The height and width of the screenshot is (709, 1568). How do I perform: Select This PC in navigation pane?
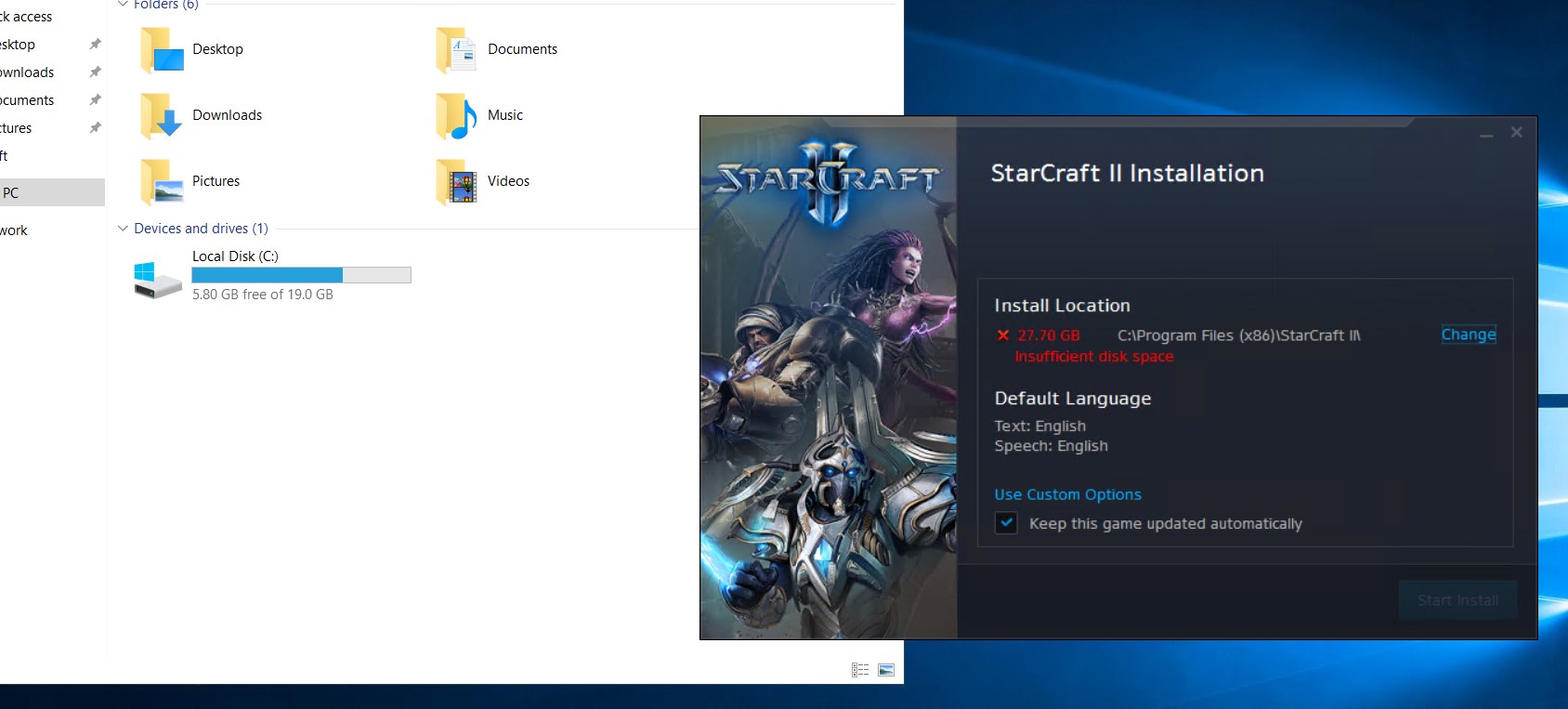point(52,192)
